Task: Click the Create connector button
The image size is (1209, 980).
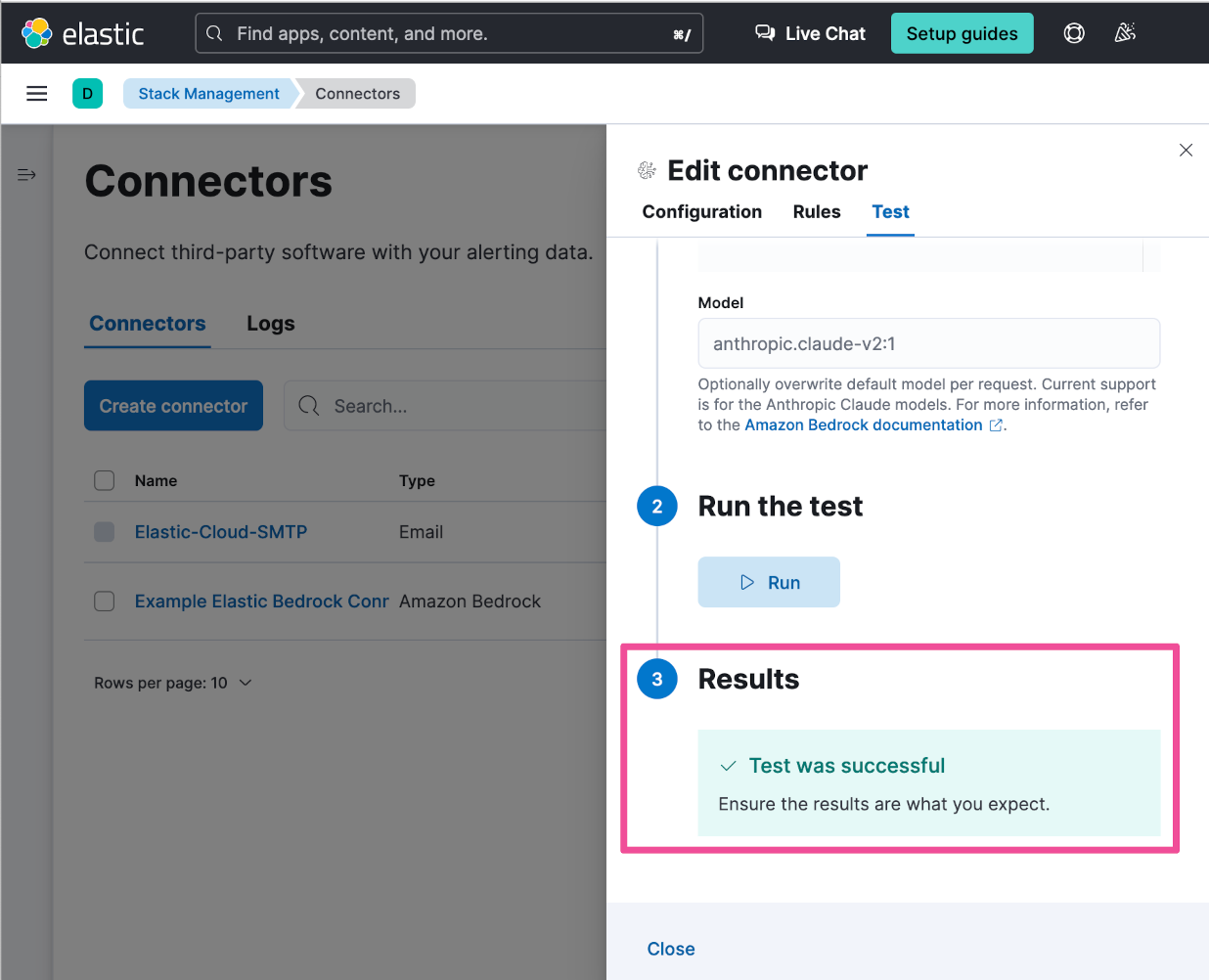Action: pyautogui.click(x=173, y=406)
